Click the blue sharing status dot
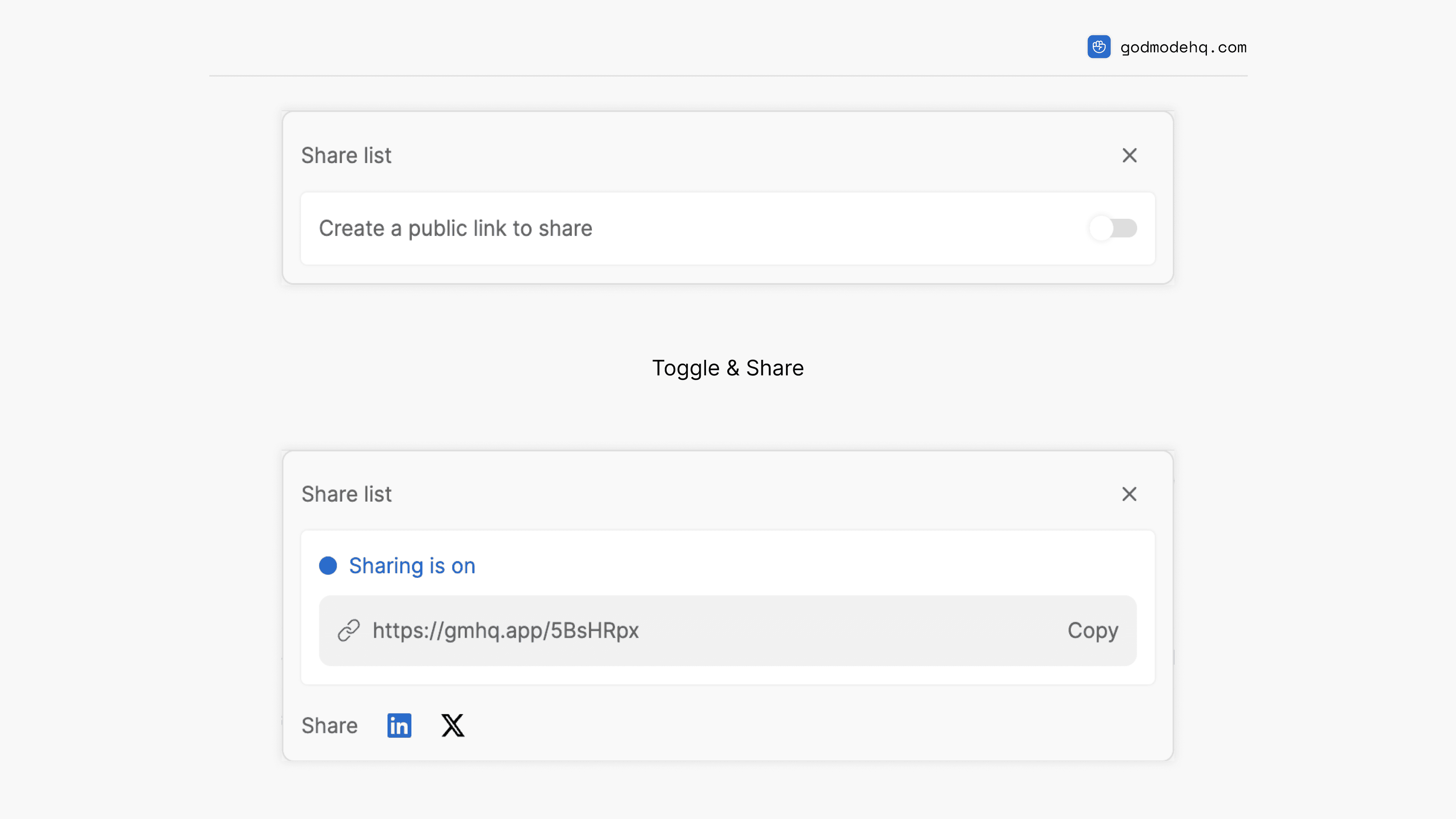 point(328,566)
